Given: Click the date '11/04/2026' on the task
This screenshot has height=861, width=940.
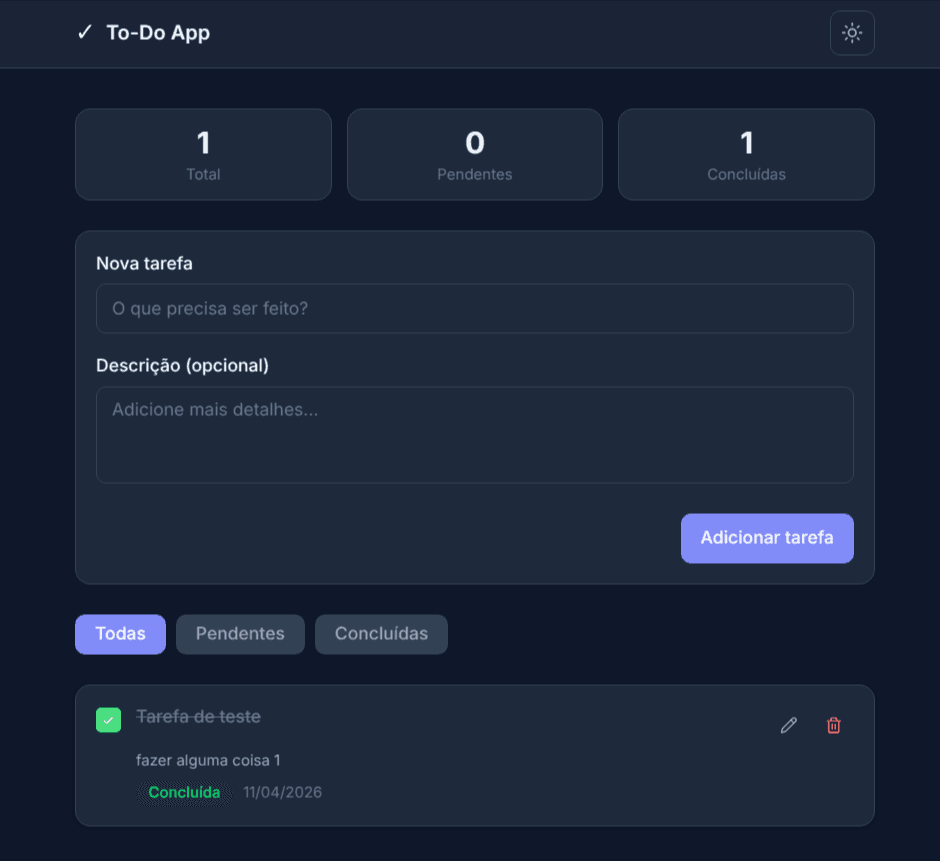Looking at the screenshot, I should [281, 792].
